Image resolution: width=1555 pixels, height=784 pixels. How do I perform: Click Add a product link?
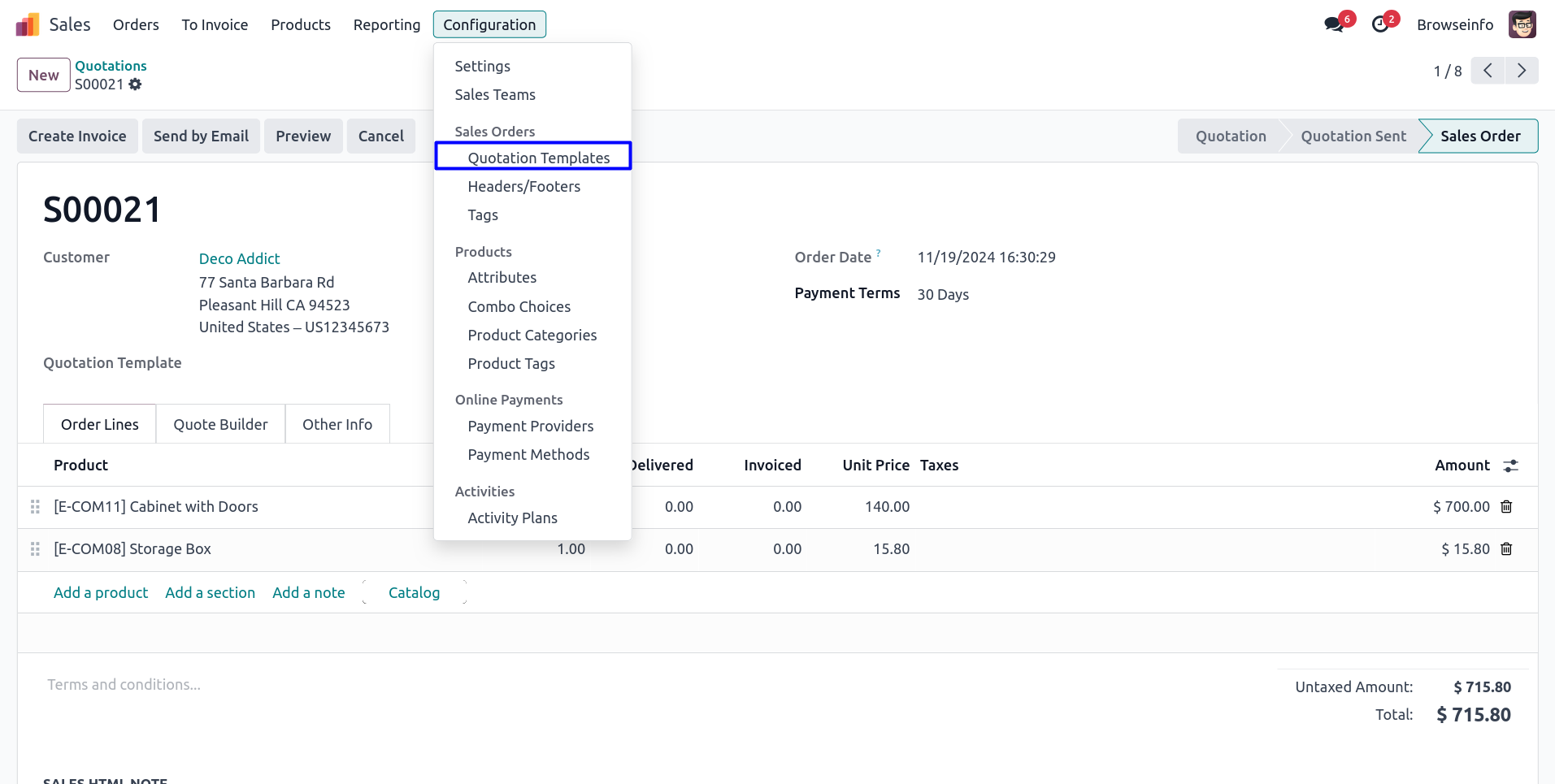coord(101,593)
